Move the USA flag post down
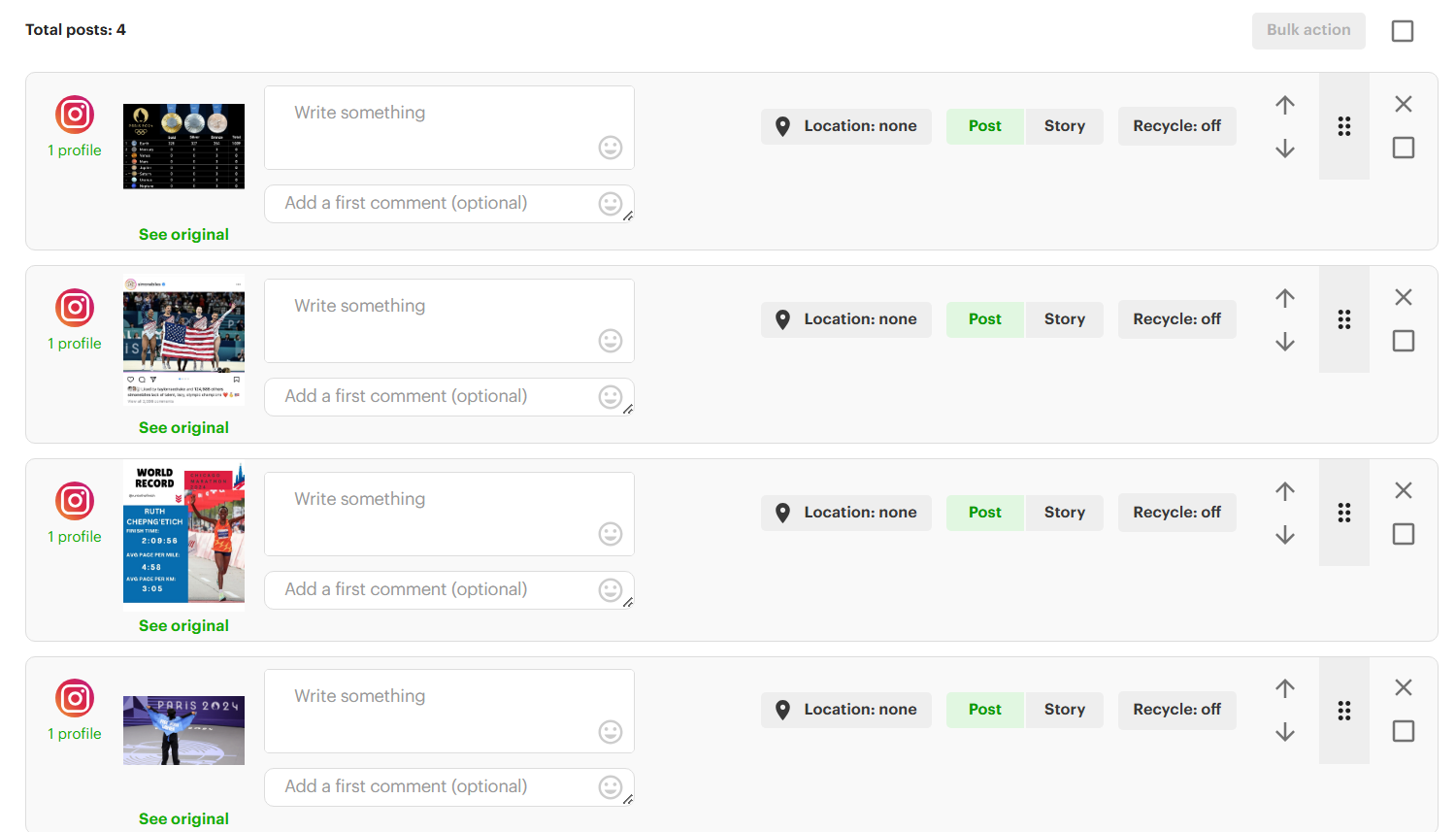The width and height of the screenshot is (1456, 832). pyautogui.click(x=1285, y=342)
